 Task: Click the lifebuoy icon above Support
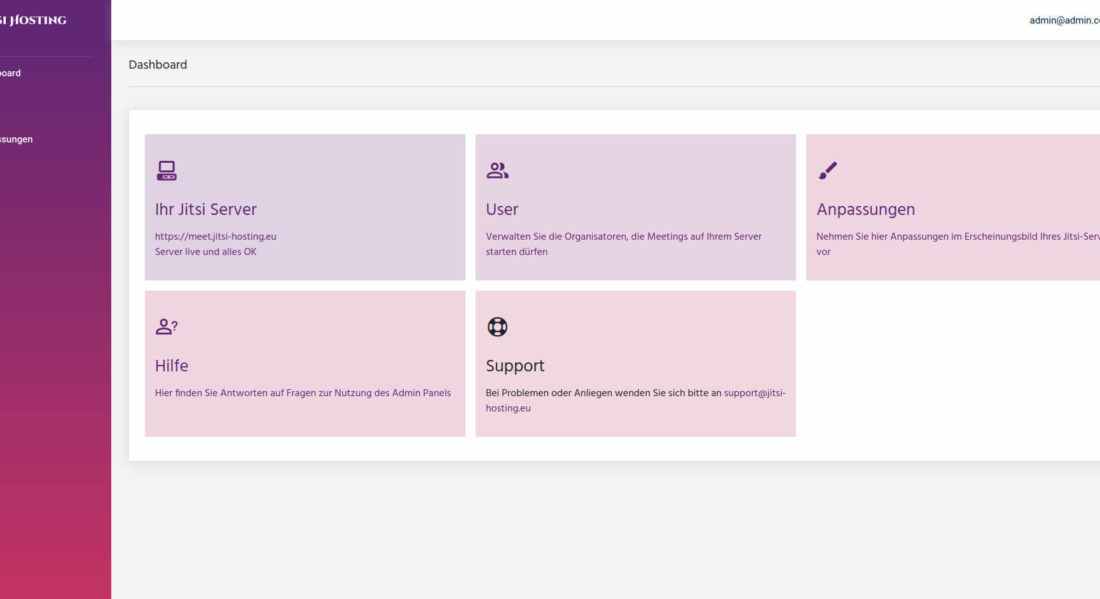pos(497,327)
